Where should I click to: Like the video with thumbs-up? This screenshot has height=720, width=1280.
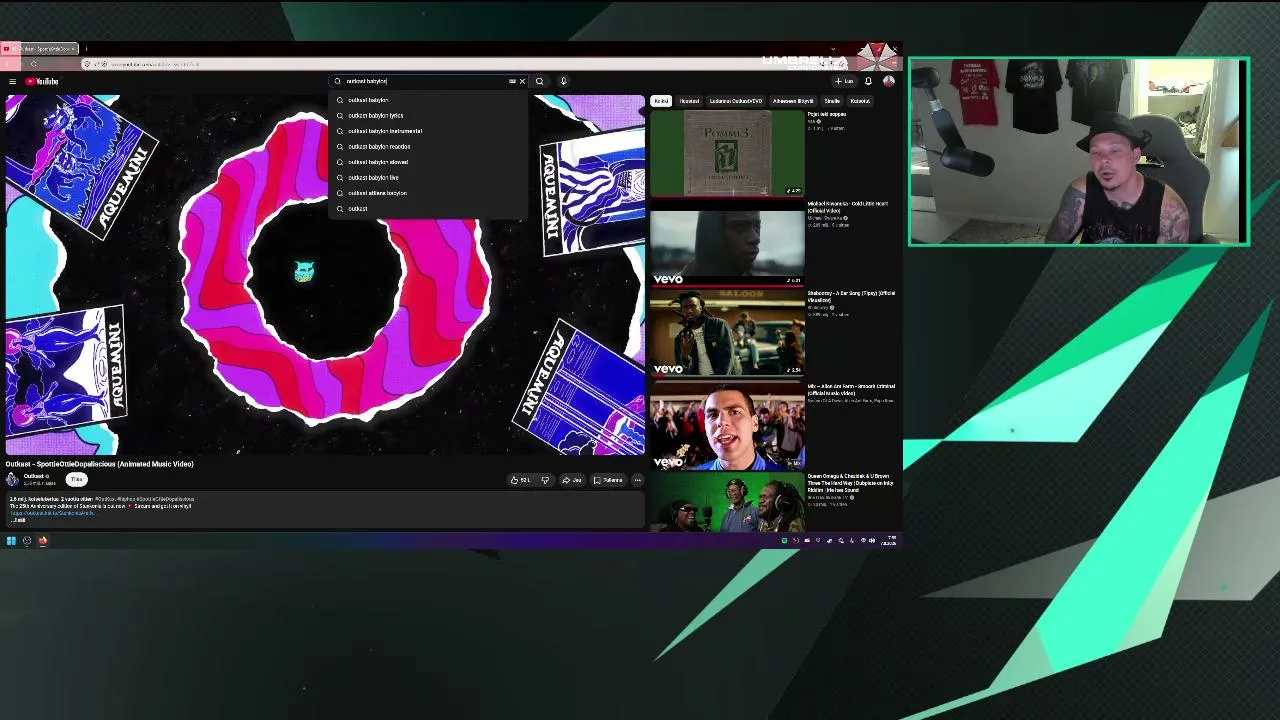point(521,480)
